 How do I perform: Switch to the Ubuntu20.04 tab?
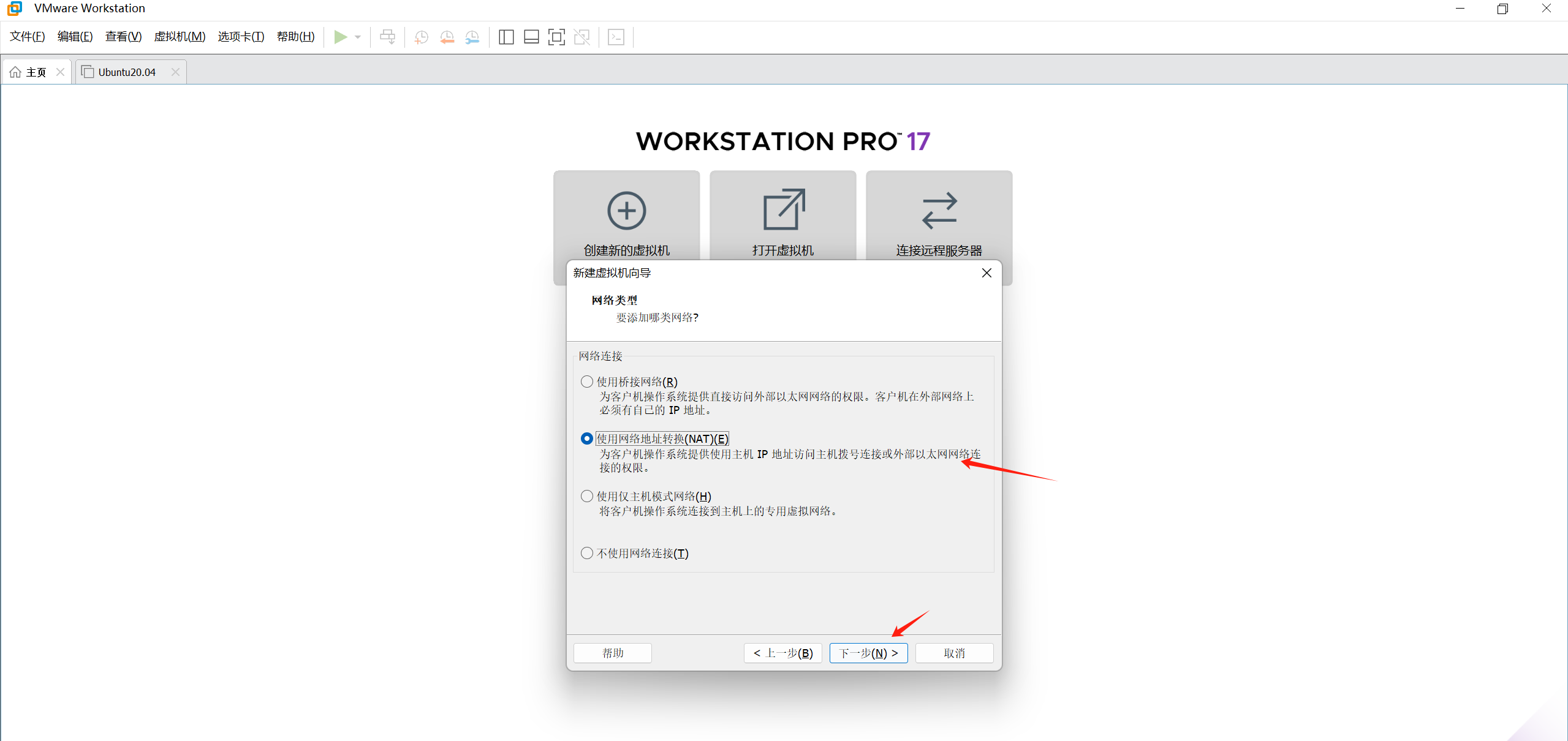click(131, 72)
